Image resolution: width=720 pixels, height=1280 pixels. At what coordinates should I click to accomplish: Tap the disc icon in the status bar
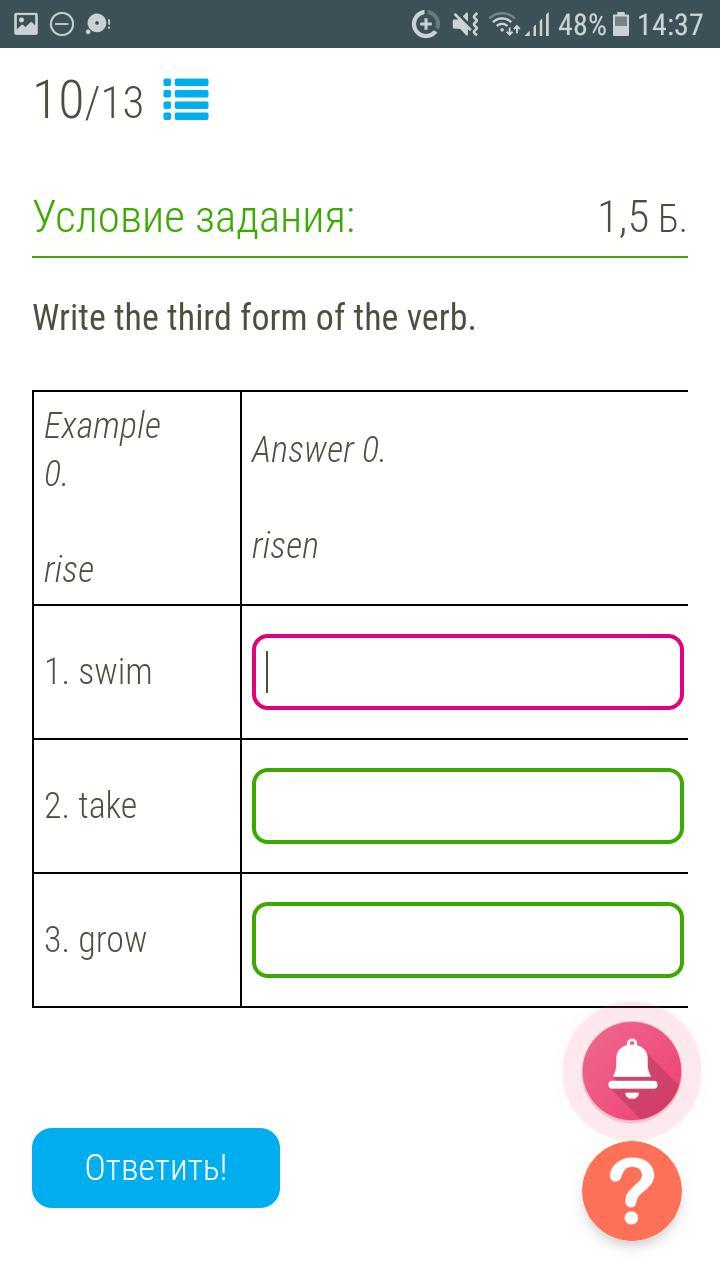click(98, 23)
